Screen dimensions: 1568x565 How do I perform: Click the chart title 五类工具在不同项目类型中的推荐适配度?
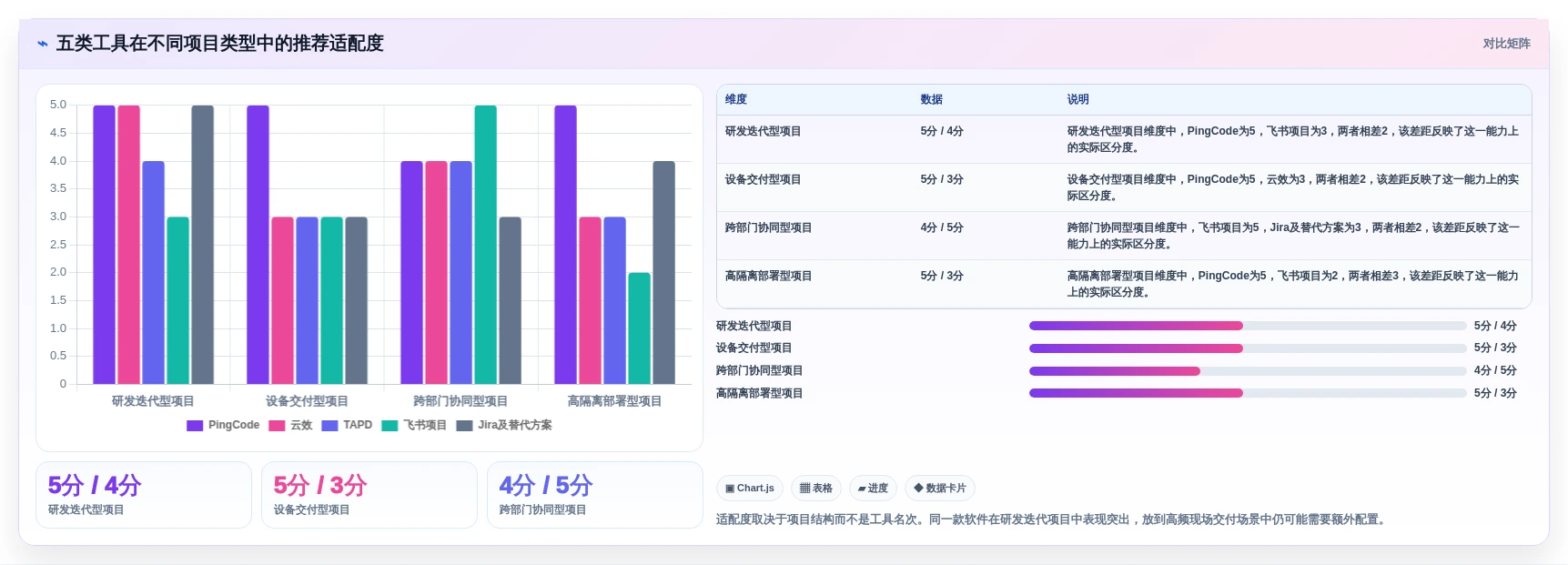(x=220, y=44)
